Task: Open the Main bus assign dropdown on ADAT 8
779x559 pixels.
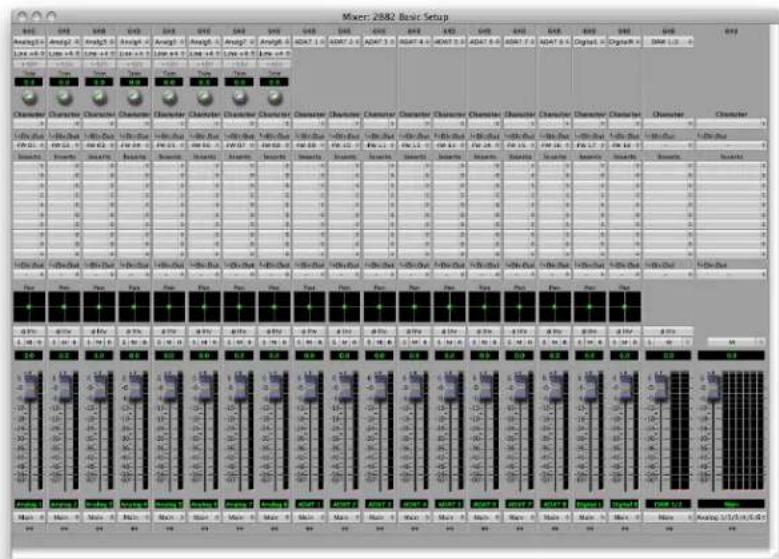Action: (x=554, y=517)
